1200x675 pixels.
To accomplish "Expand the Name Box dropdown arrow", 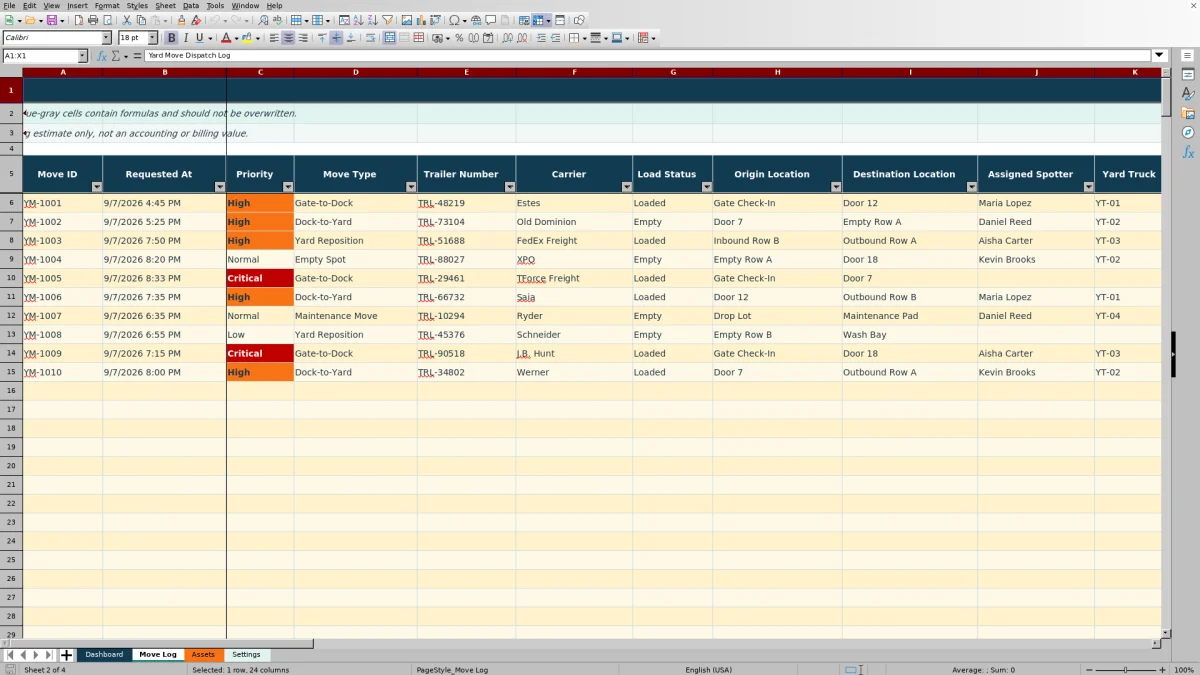I will pyautogui.click(x=82, y=56).
